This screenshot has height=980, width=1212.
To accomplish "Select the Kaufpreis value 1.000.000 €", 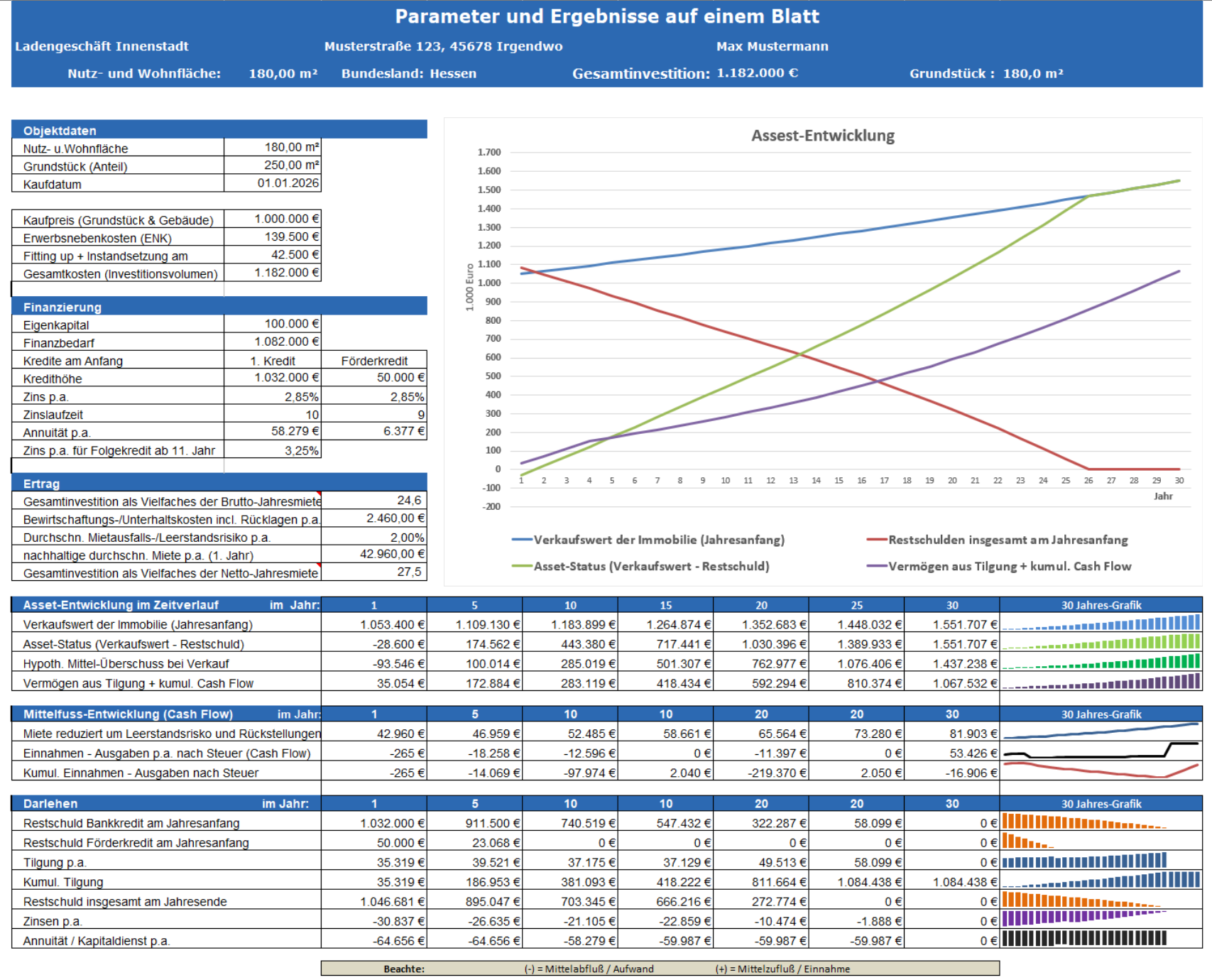I will tap(273, 219).
